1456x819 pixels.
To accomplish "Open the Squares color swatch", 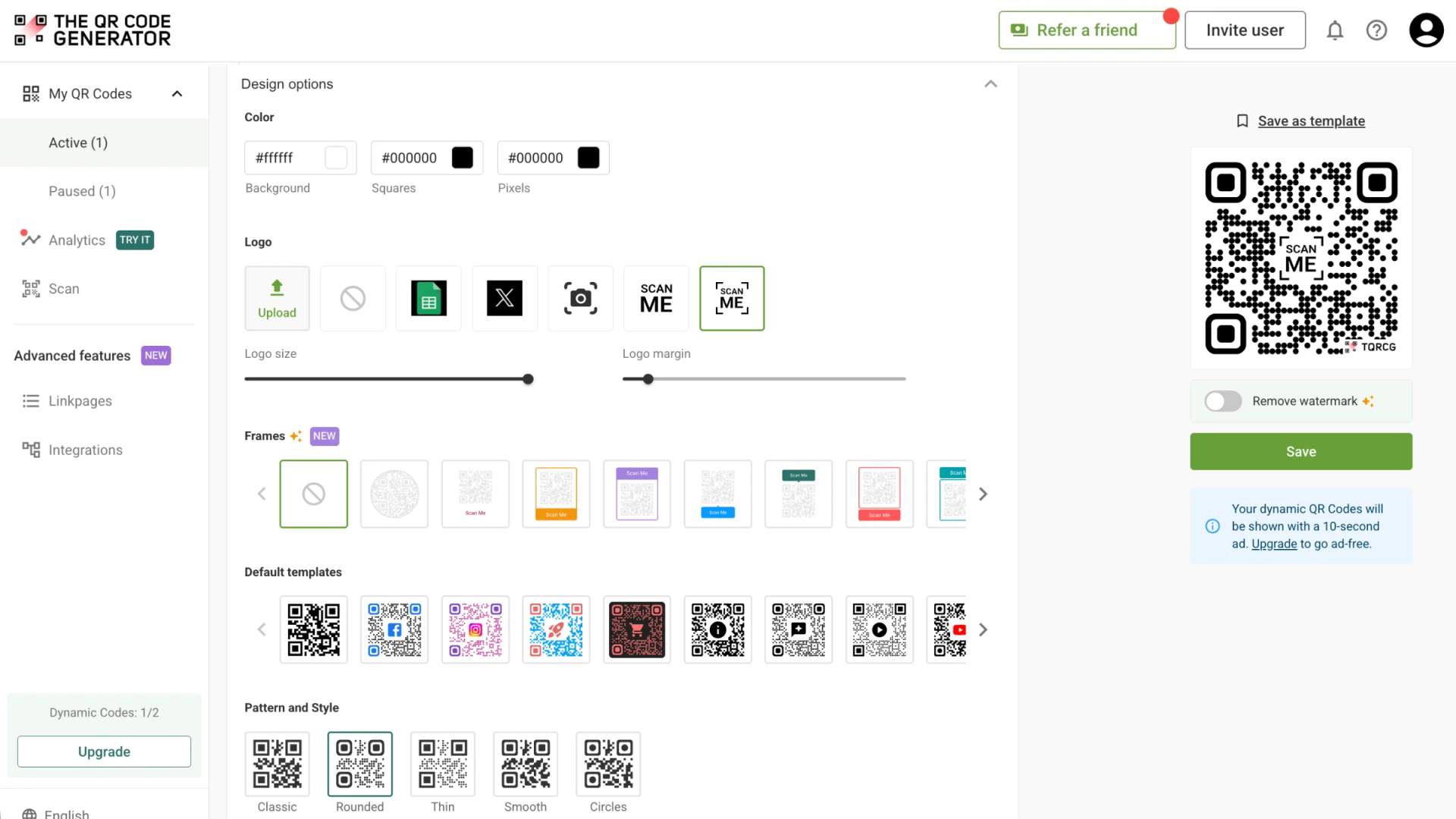I will [x=463, y=158].
